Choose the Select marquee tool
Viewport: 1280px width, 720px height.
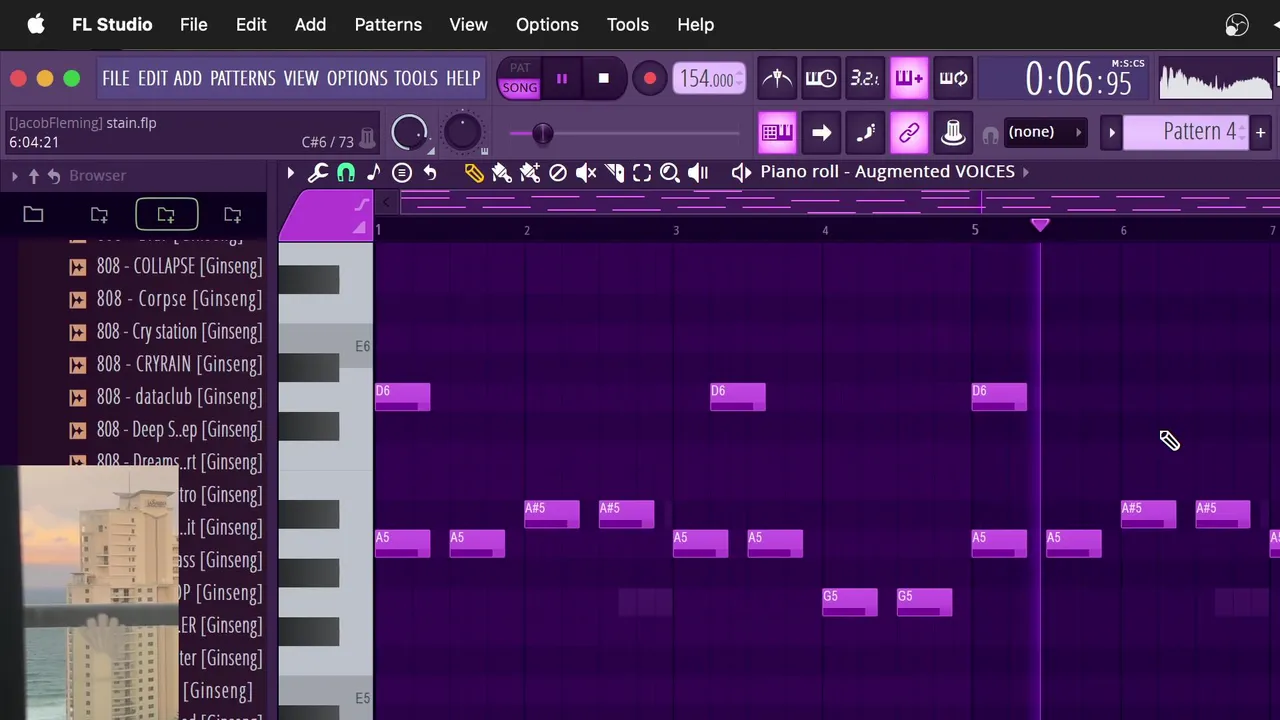tap(642, 173)
